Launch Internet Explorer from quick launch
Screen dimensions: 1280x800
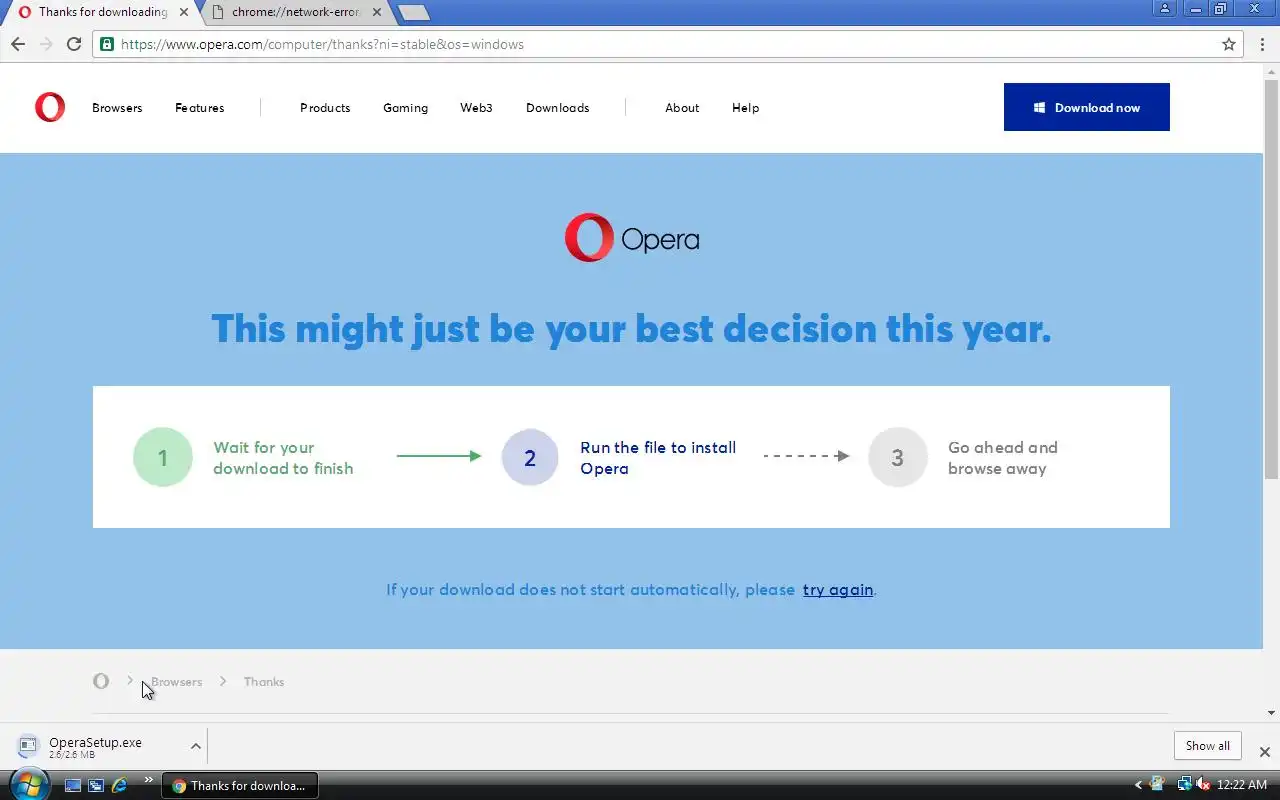click(120, 785)
